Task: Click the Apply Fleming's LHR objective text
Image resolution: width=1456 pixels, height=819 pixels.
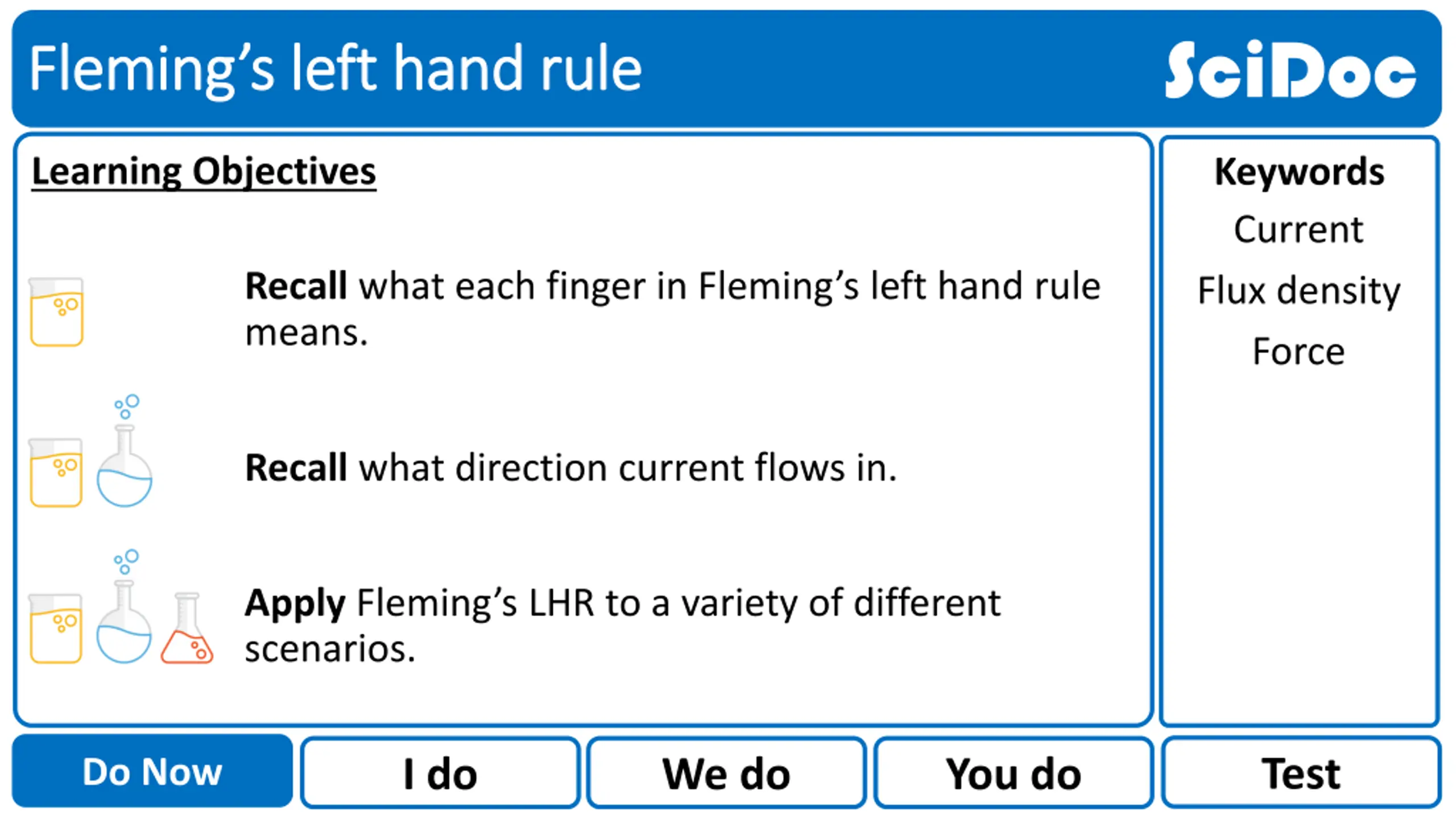Action: click(623, 625)
